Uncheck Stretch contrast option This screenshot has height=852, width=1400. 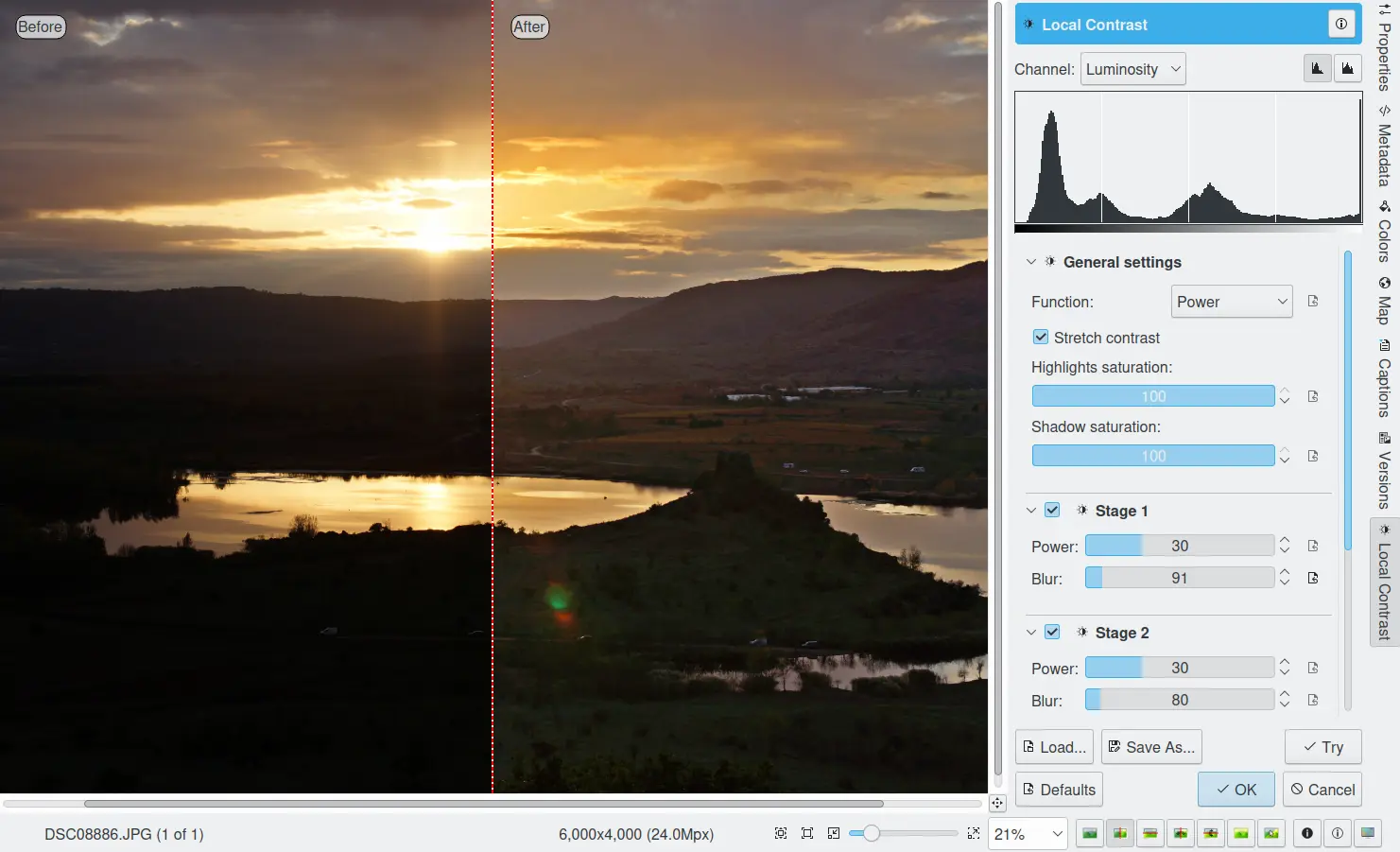click(1041, 338)
